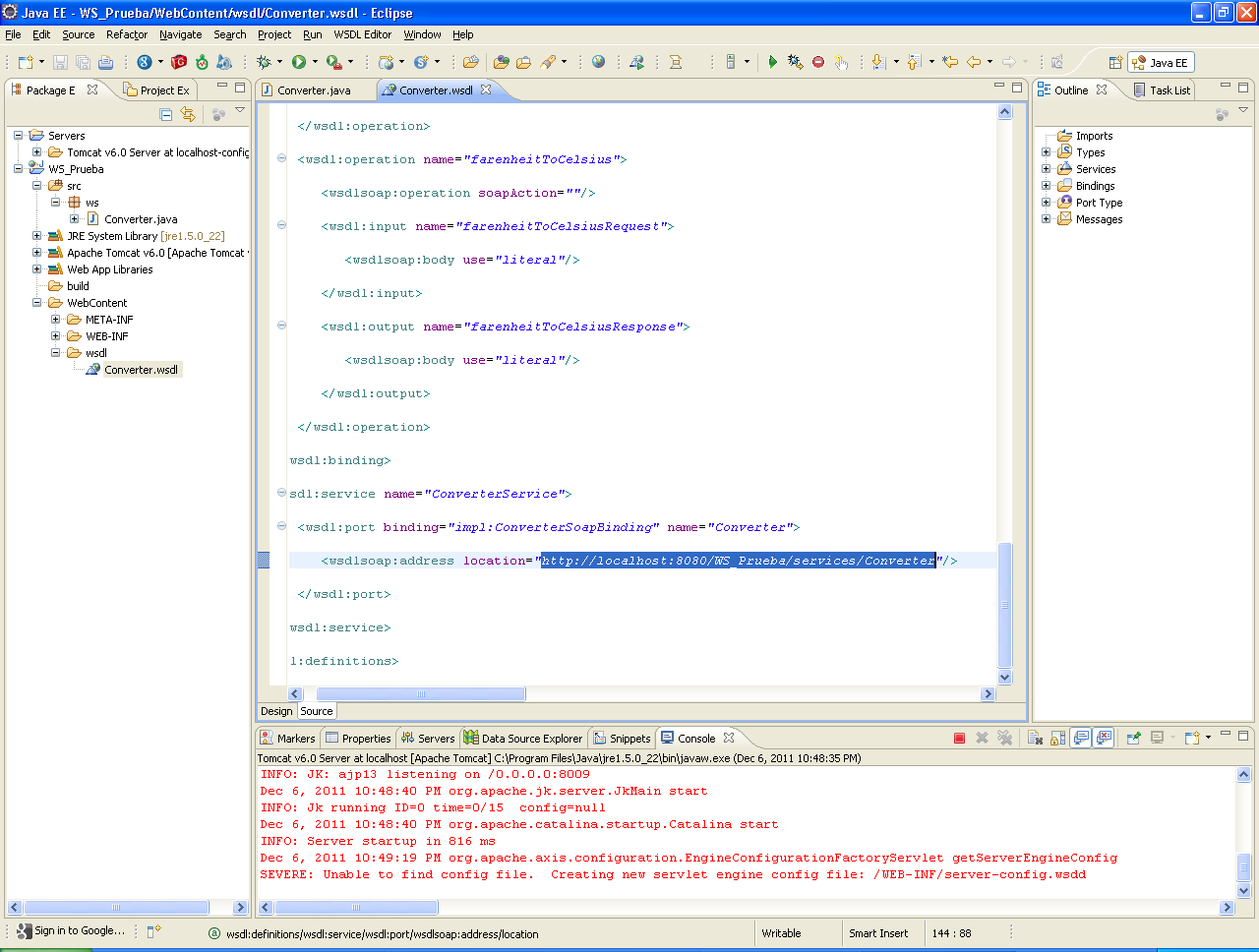Click the Java EE perspective button
The width and height of the screenshot is (1259, 952).
pos(1161,62)
